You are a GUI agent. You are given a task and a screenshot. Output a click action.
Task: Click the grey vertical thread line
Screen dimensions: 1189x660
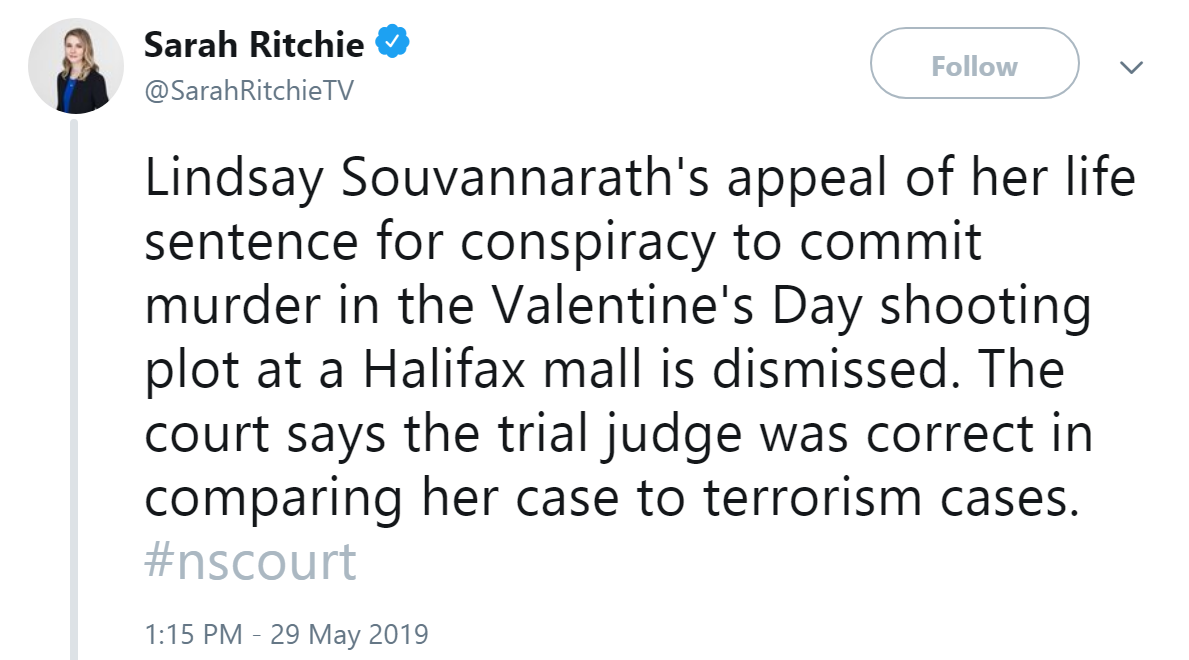coord(72,390)
